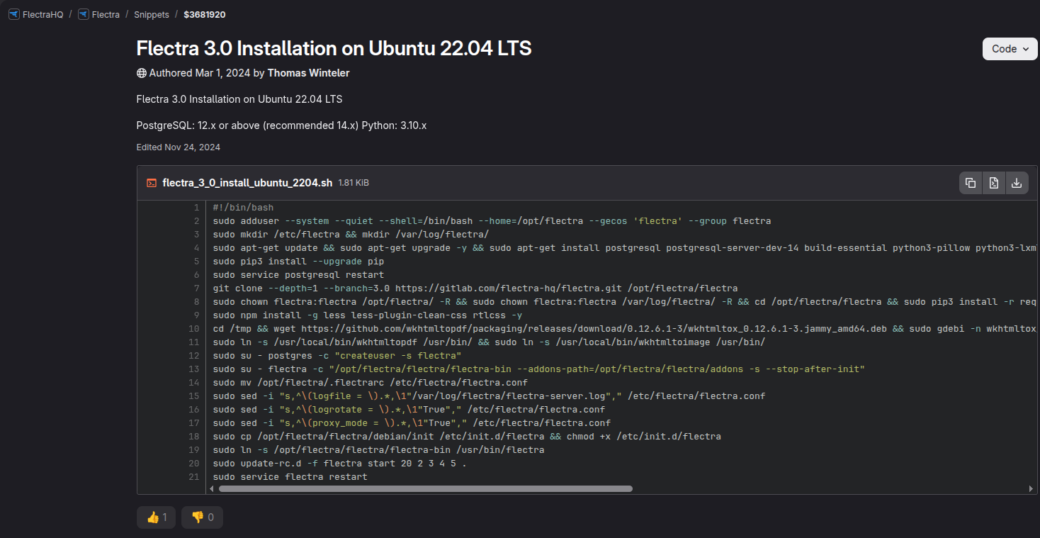Open raw file icon
Screen dimensions: 1040x538
click(994, 183)
